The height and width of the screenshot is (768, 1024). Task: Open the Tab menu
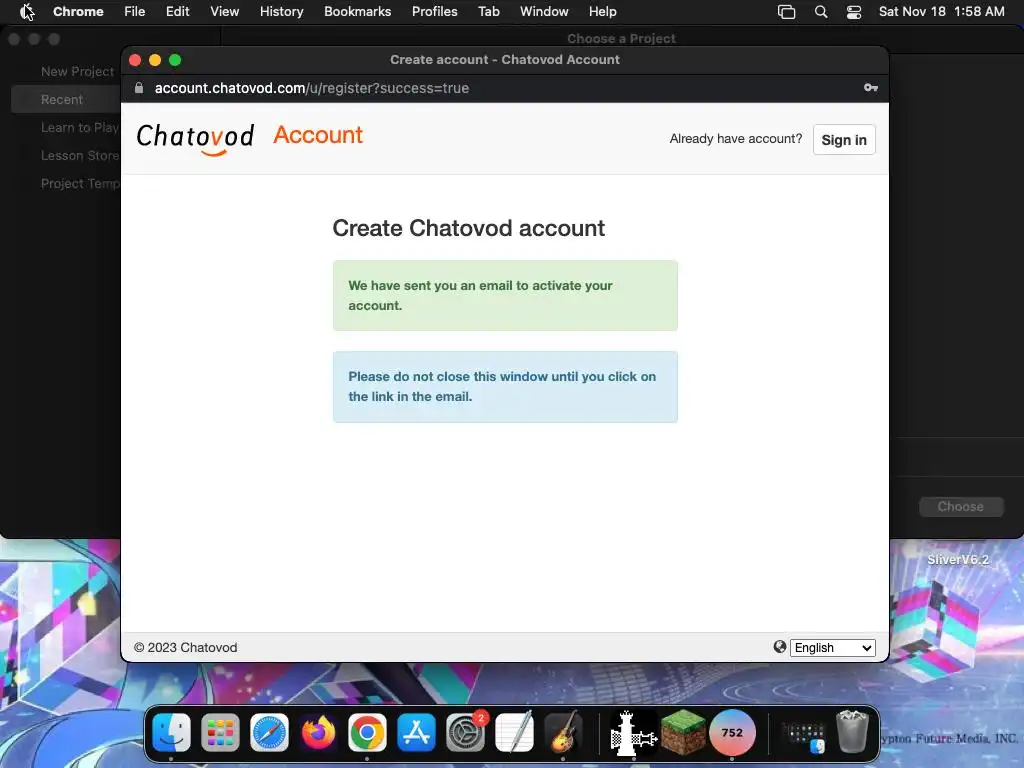pos(488,12)
